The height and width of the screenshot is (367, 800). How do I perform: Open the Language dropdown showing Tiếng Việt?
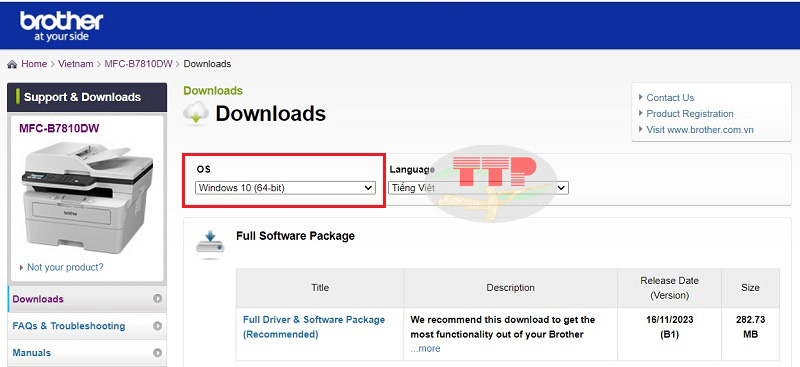click(478, 188)
